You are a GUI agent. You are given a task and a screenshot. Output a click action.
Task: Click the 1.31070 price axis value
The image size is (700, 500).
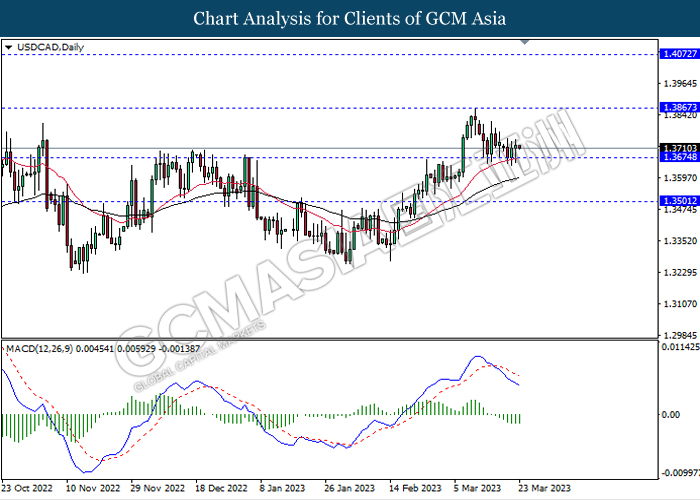coord(680,304)
